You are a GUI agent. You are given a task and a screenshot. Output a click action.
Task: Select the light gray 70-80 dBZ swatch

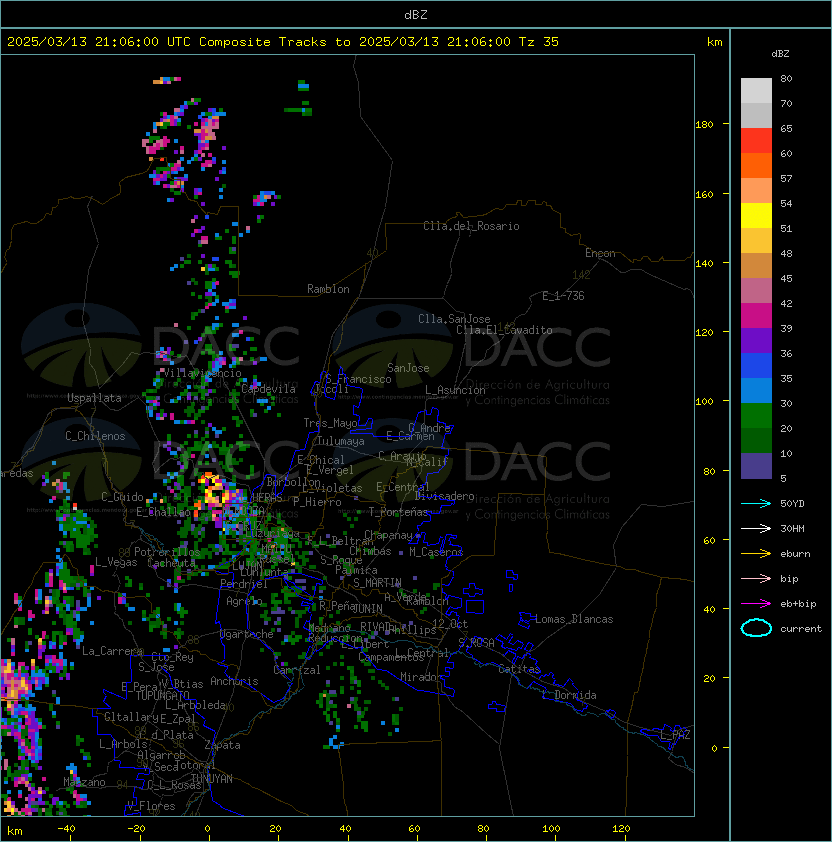756,91
